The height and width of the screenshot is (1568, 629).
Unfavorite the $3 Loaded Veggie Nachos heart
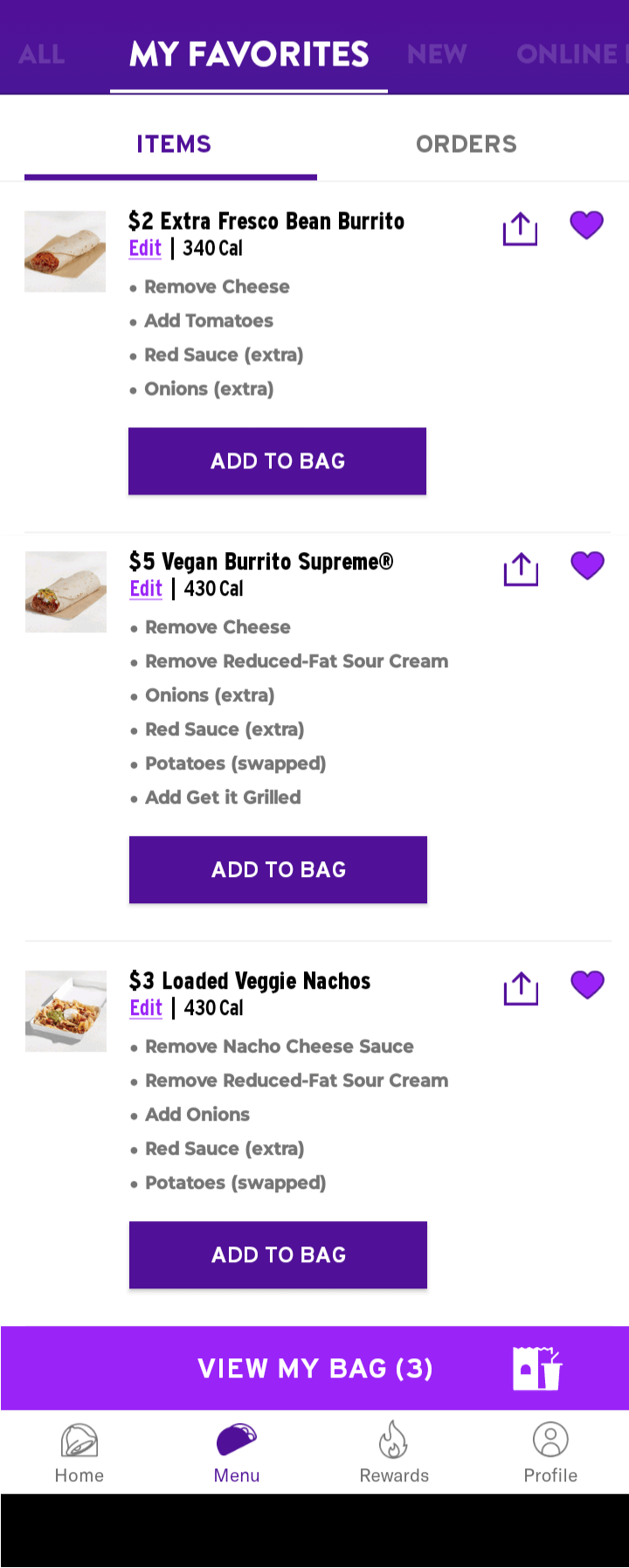[x=588, y=985]
